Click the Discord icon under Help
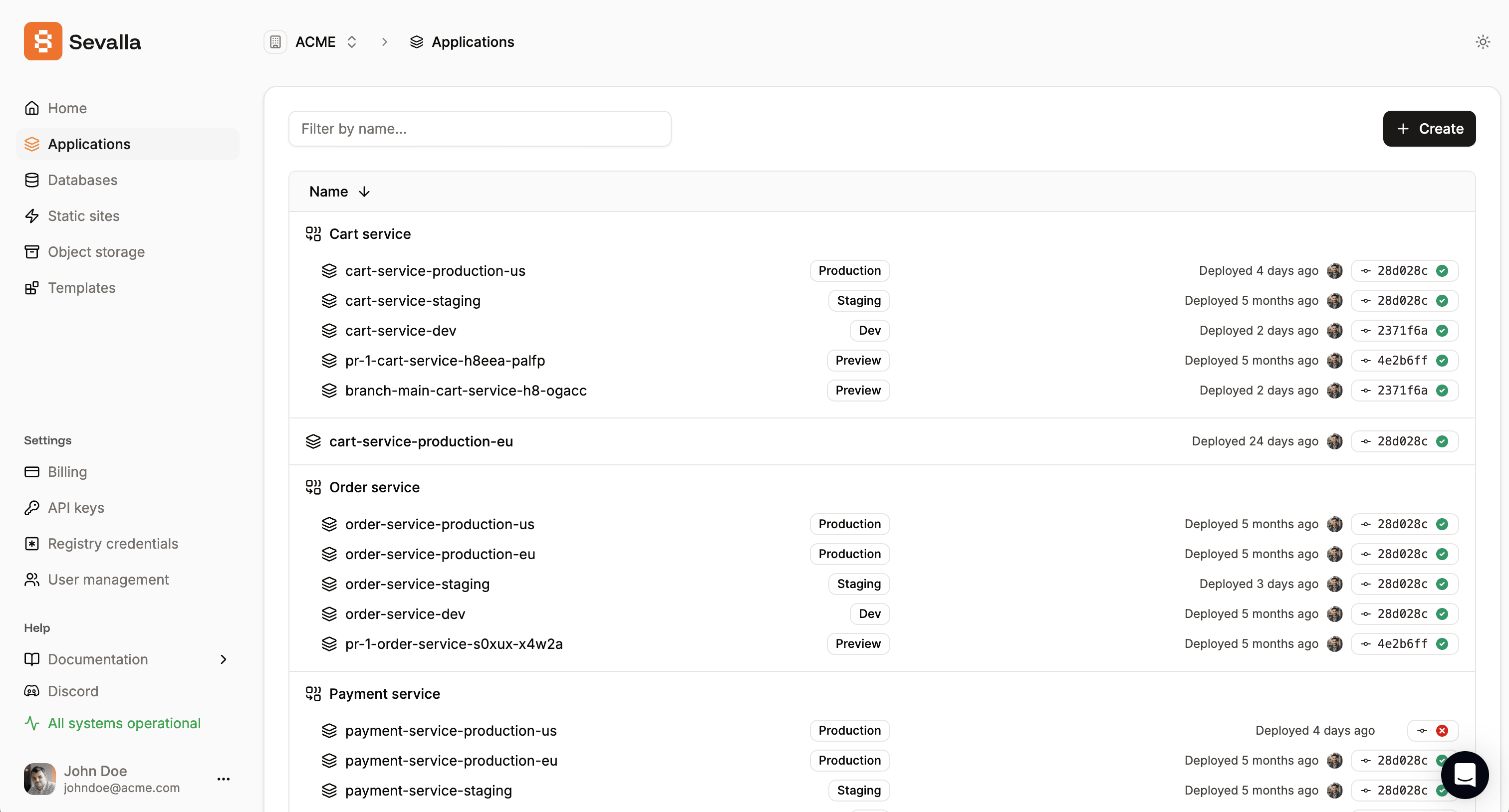Image resolution: width=1509 pixels, height=812 pixels. click(x=32, y=691)
